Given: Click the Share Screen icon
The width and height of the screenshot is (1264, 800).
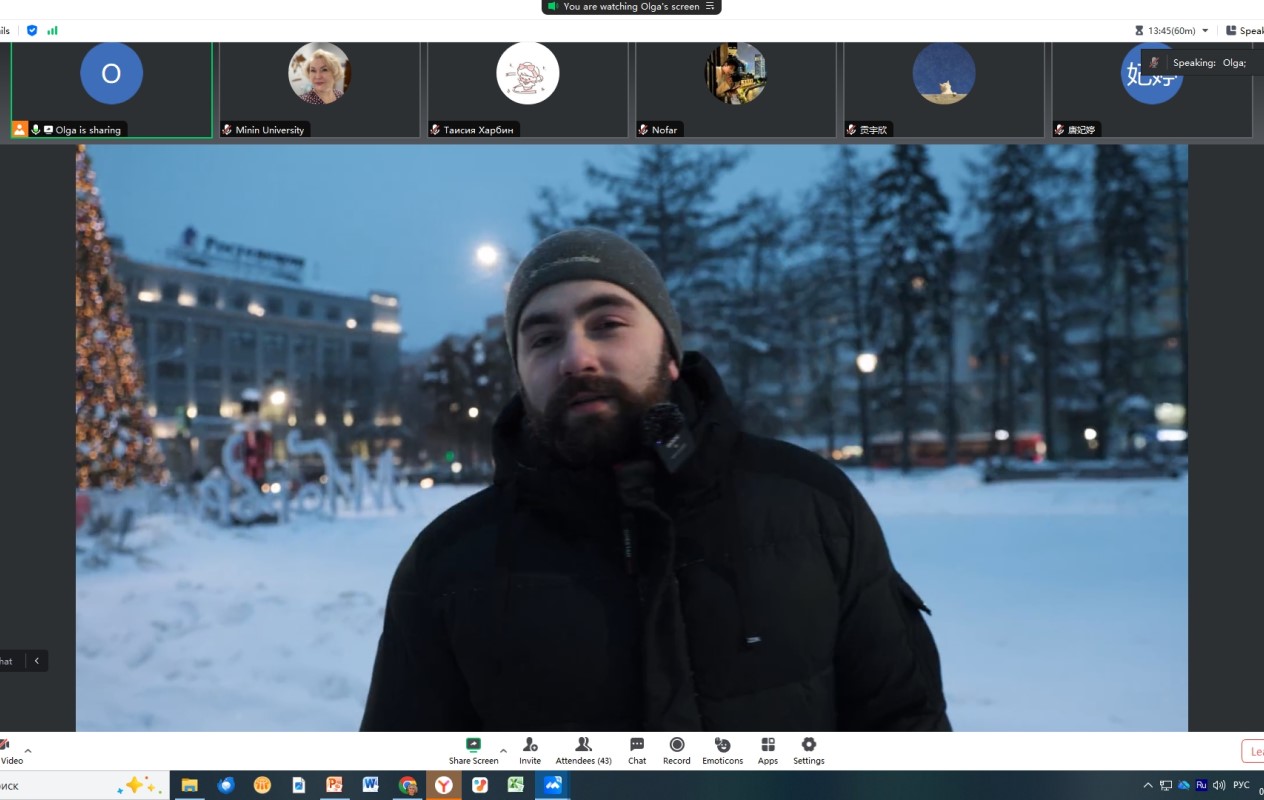Looking at the screenshot, I should coord(473,745).
